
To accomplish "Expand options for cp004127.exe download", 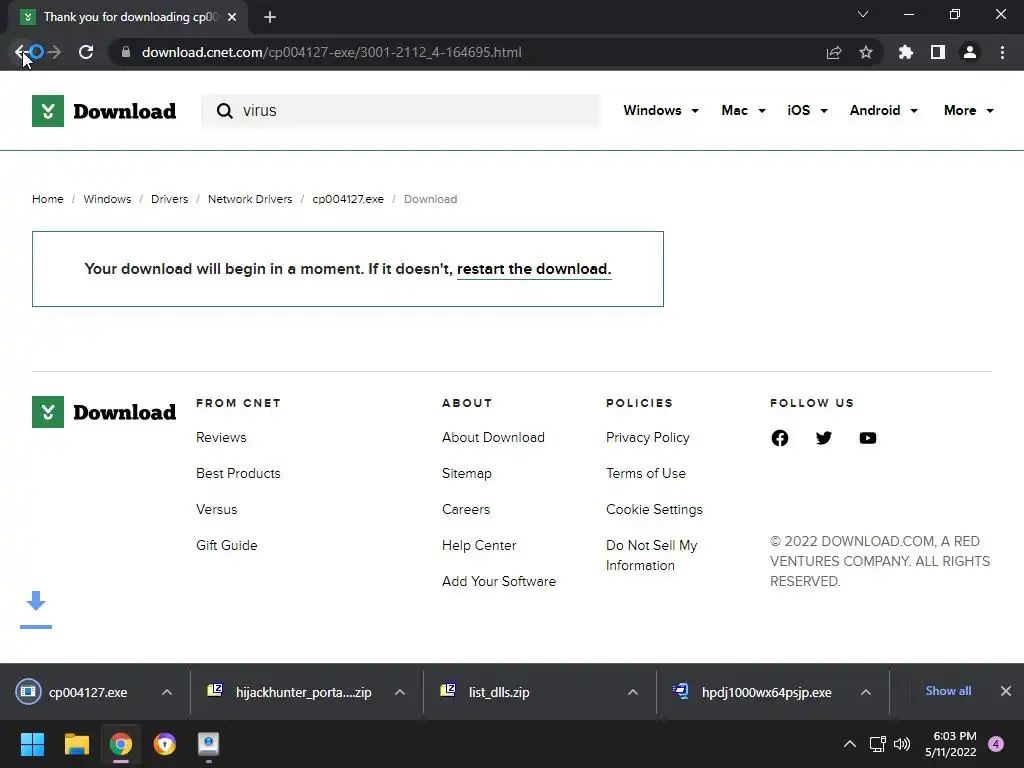I will point(167,692).
